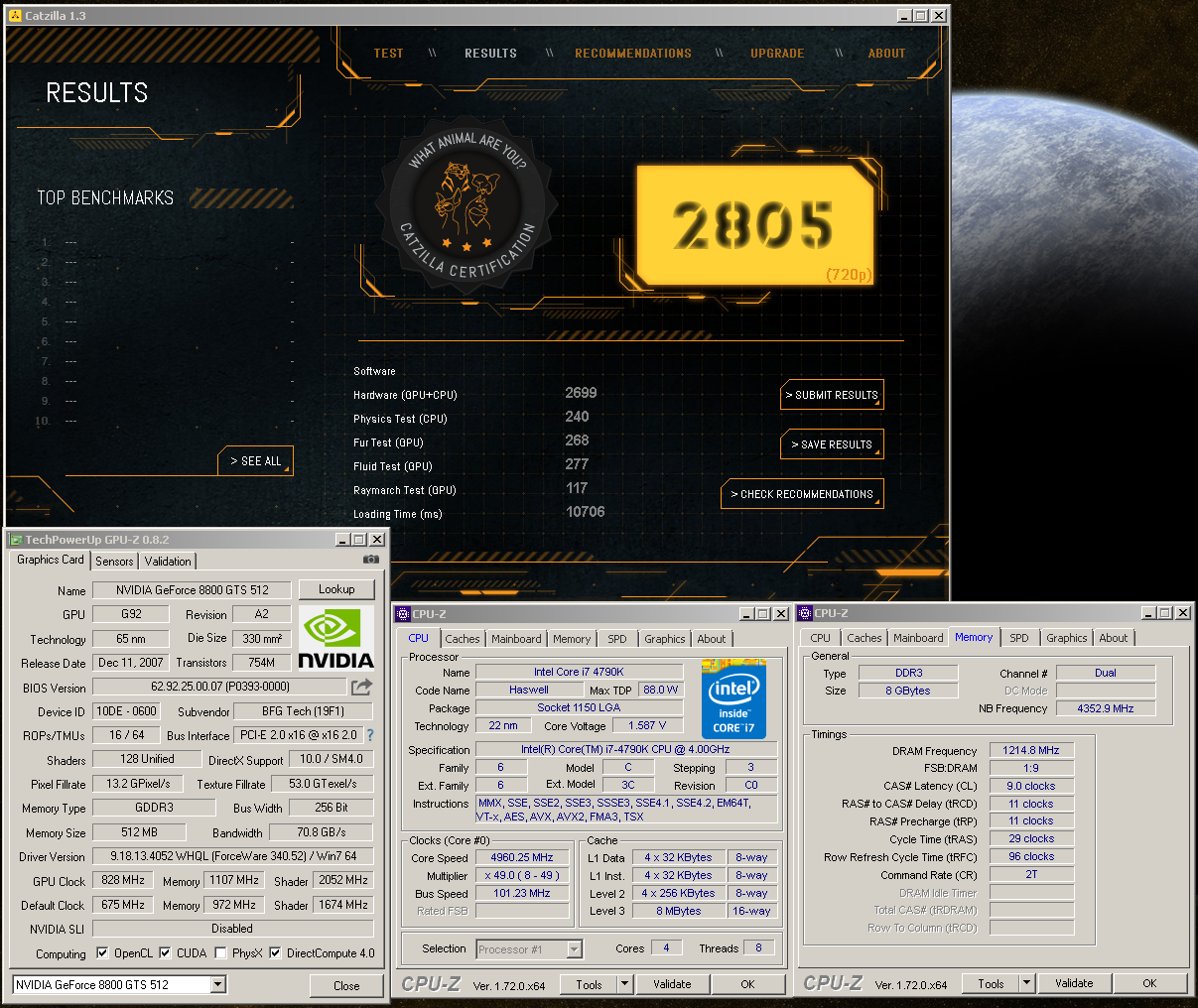
Task: Select the RESULTS menu item in Catzilla
Action: (x=490, y=54)
